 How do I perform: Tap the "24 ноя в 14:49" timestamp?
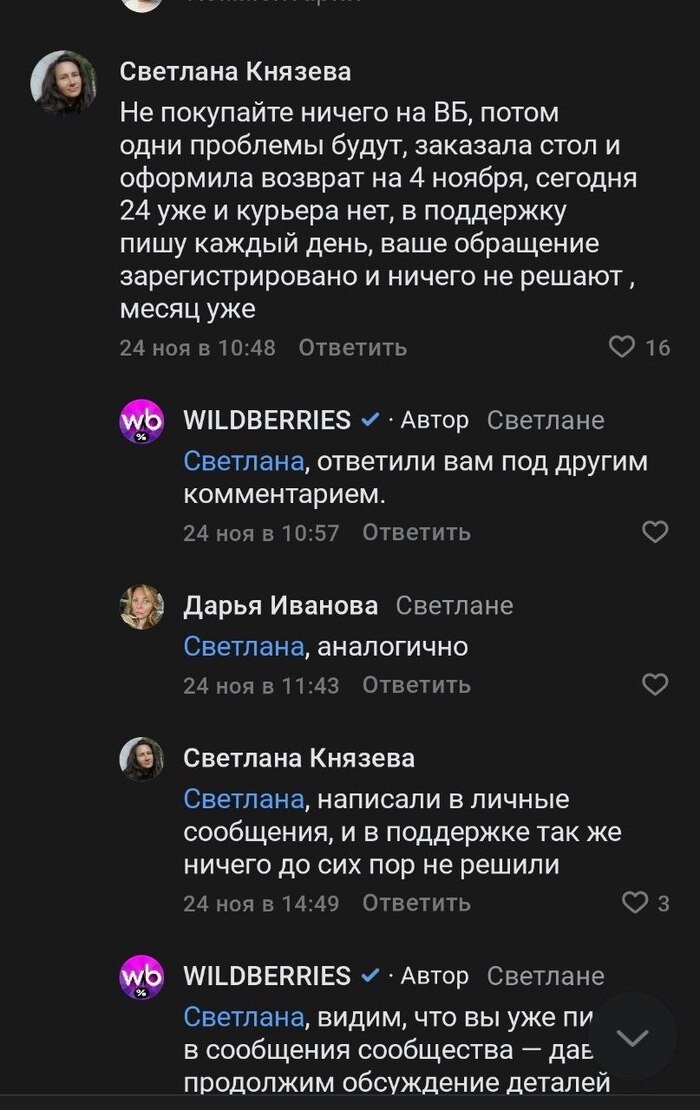tap(261, 904)
